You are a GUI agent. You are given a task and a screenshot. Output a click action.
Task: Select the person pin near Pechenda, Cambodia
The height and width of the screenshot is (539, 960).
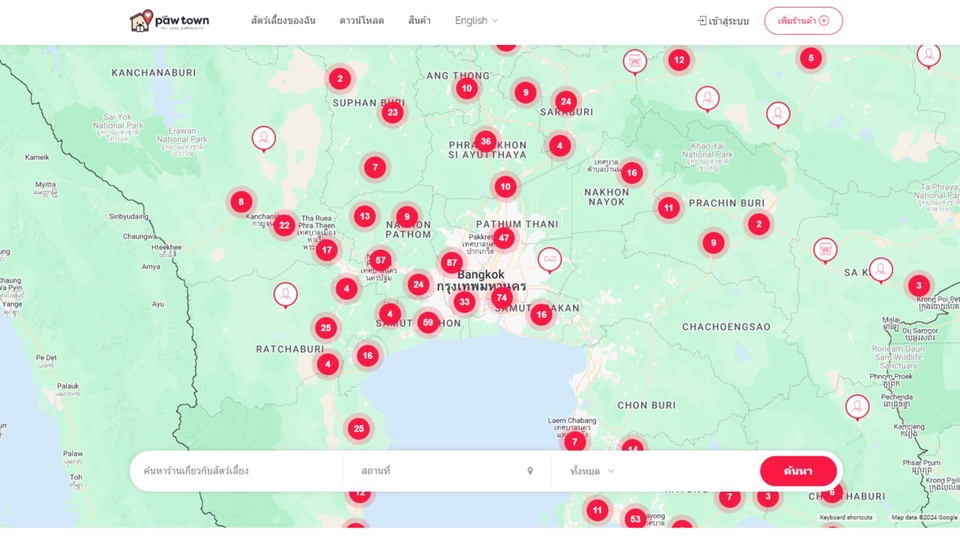[x=857, y=407]
